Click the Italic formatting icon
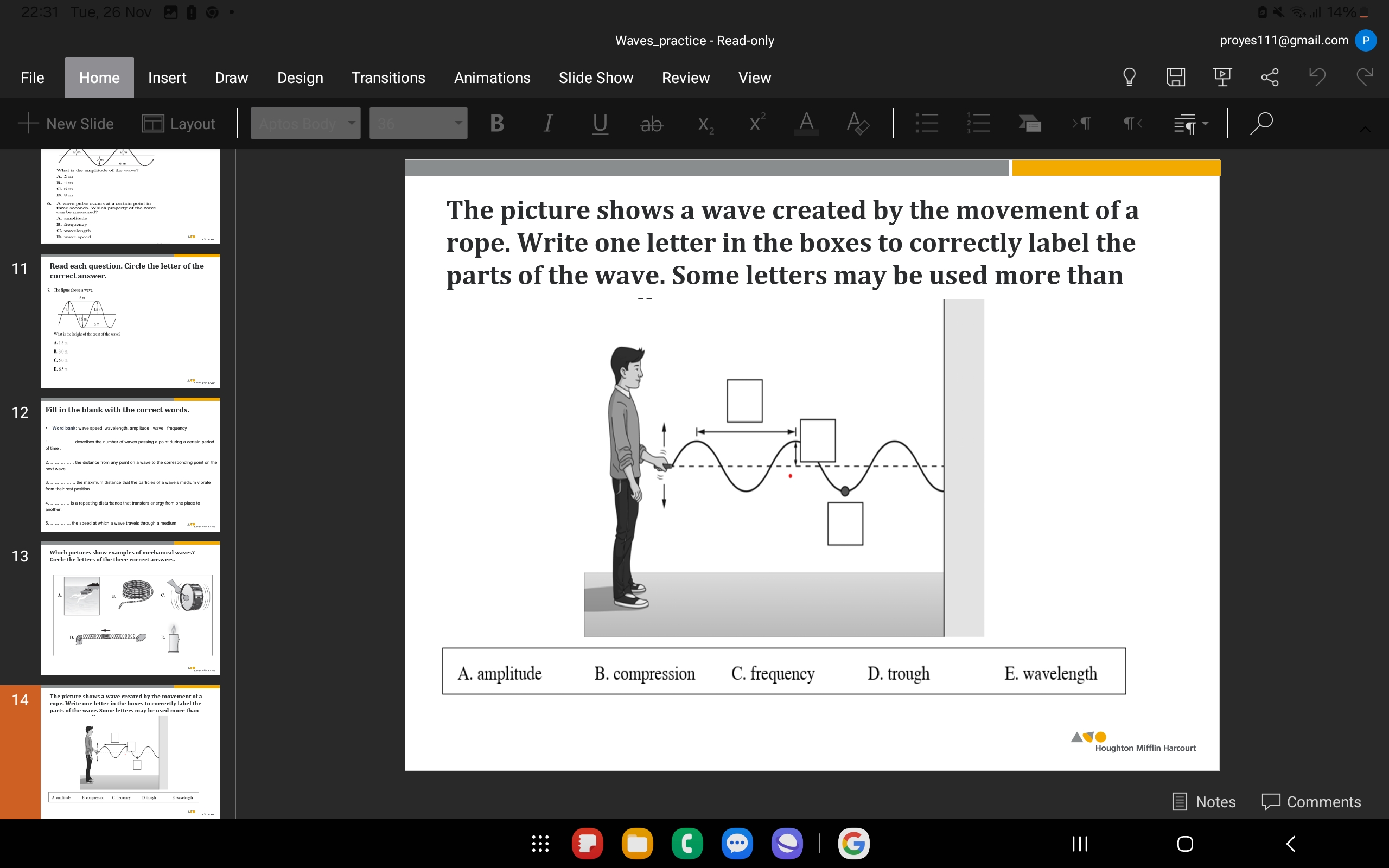 pos(548,124)
